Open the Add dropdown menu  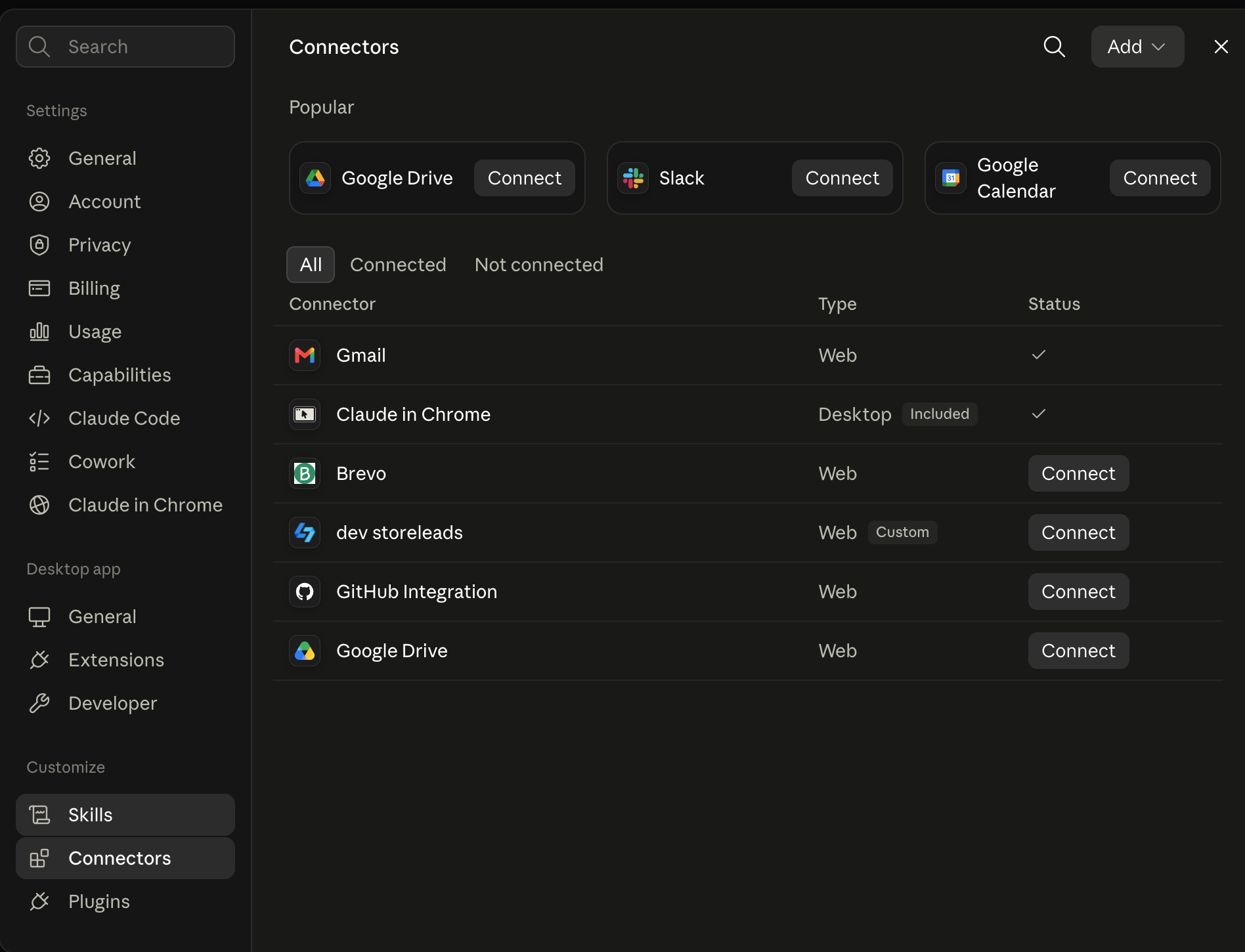[1137, 47]
